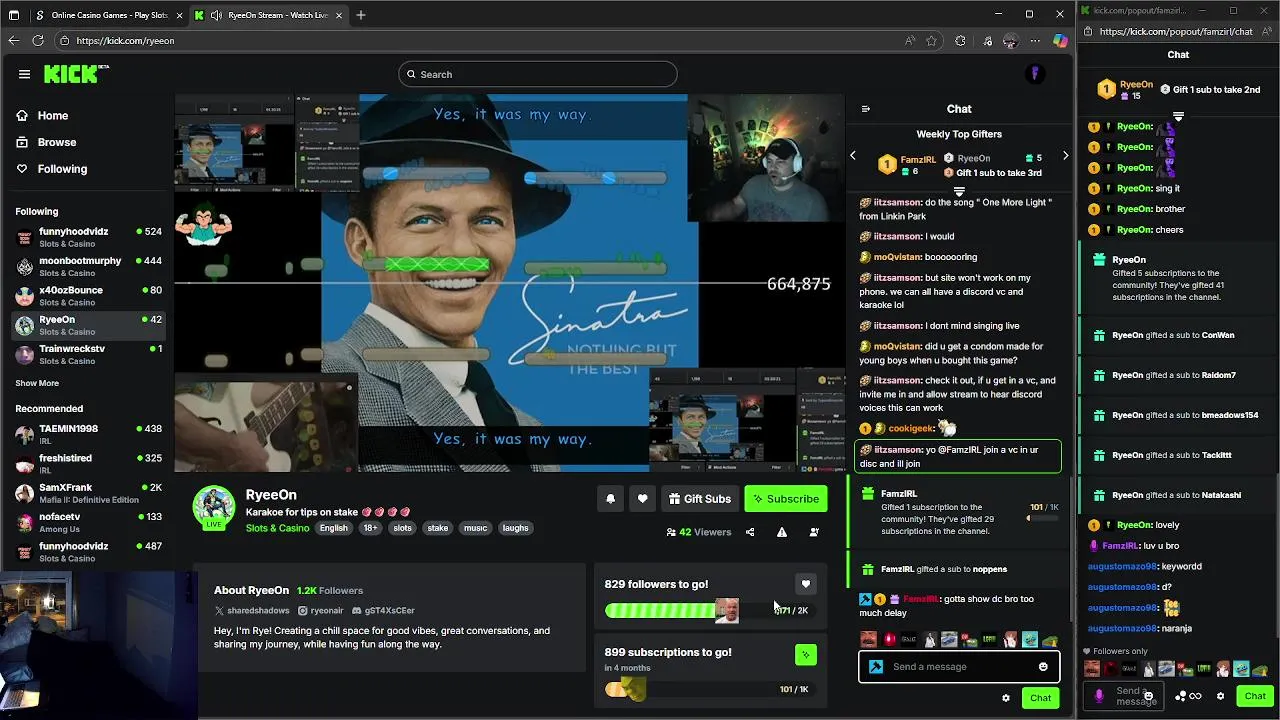The width and height of the screenshot is (1280, 720).
Task: Open x40ozBounce channel in Following list
Action: click(x=87, y=296)
